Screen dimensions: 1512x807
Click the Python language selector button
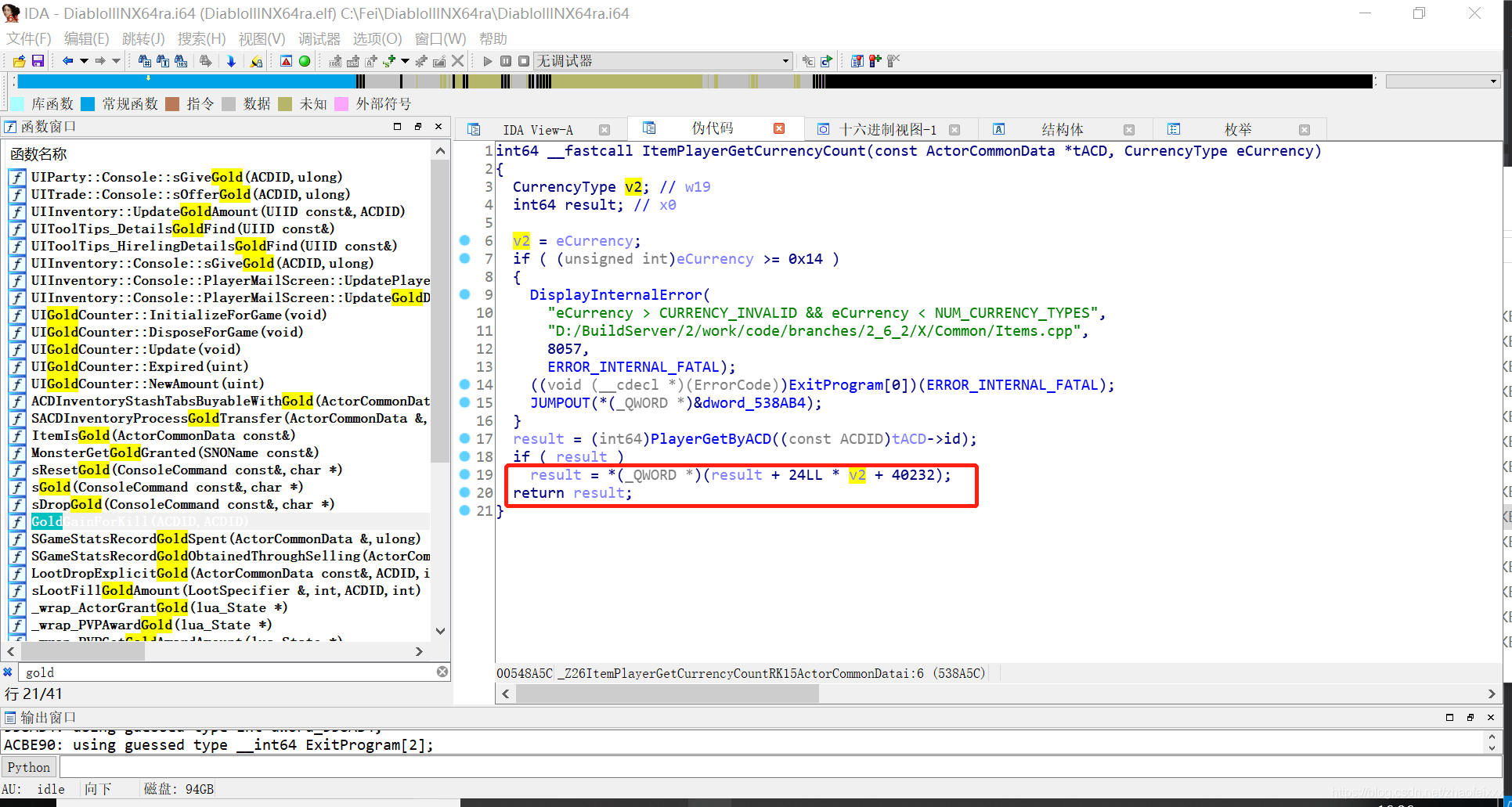(x=29, y=767)
